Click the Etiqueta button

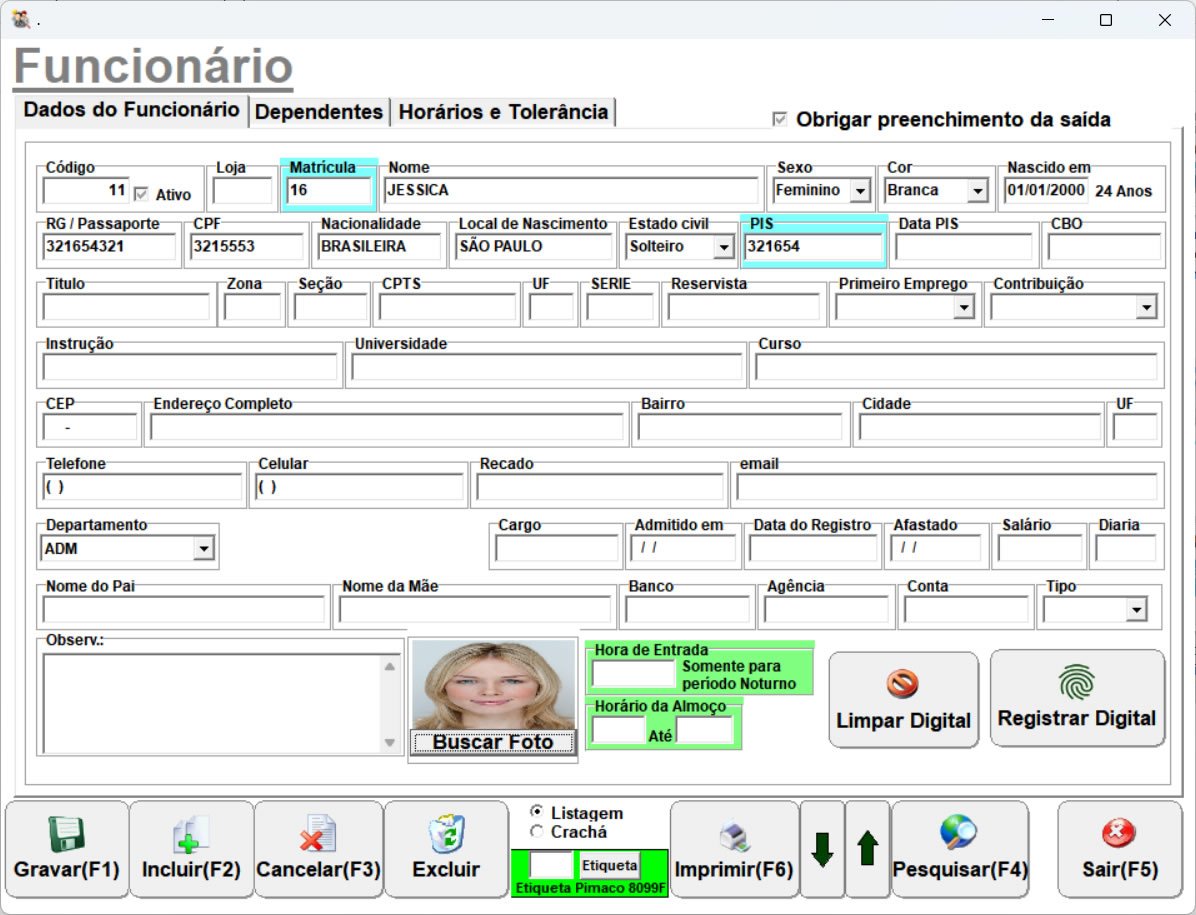(x=609, y=865)
